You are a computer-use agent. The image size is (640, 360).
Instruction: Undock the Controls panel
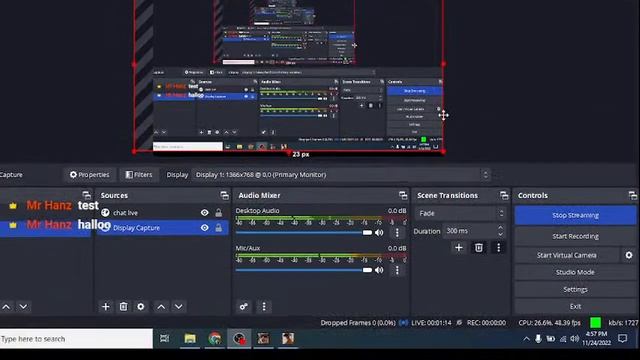tap(632, 196)
